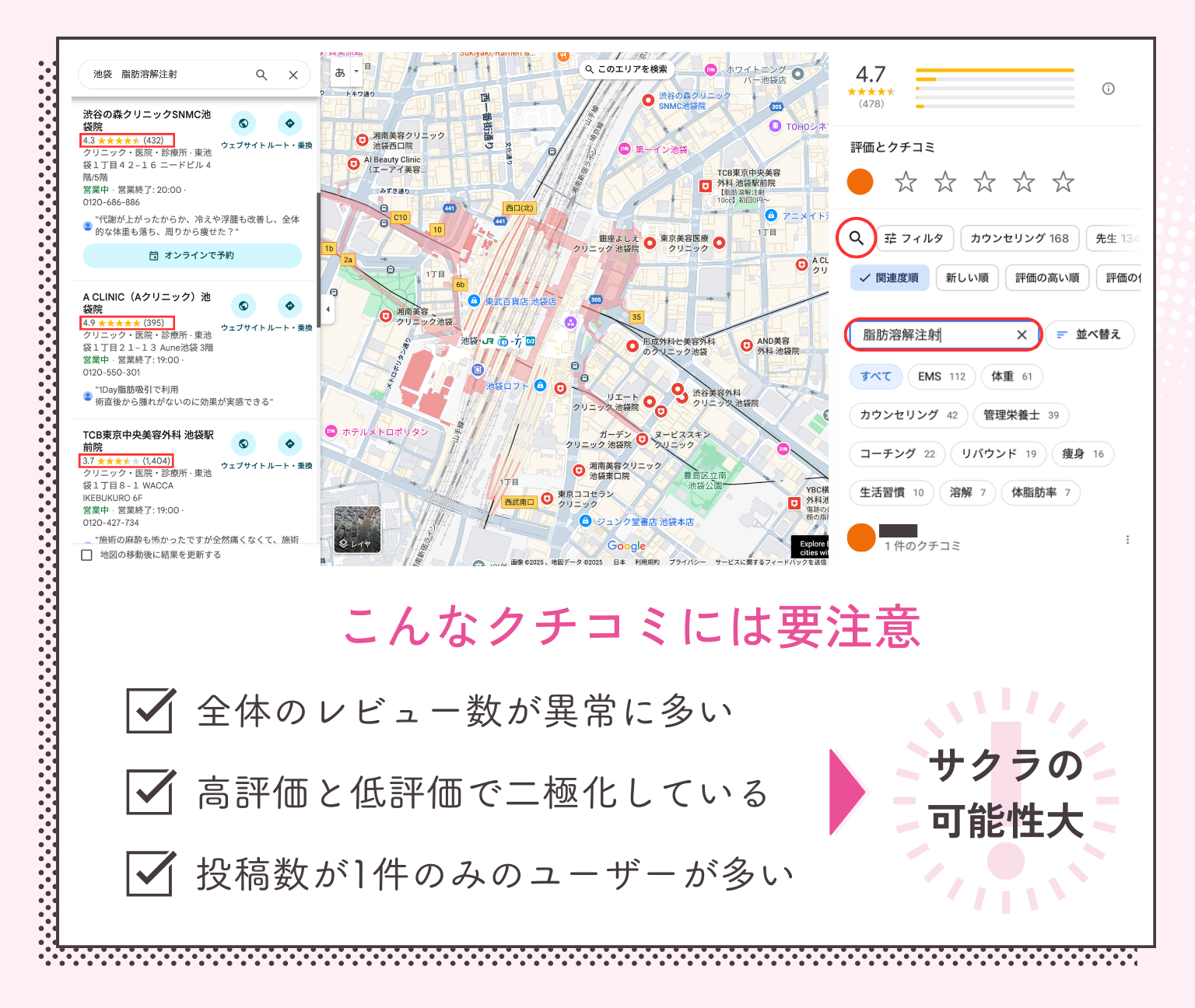The image size is (1195, 1008).
Task: Filter reviews by 先生 chip
Action: (x=1113, y=238)
